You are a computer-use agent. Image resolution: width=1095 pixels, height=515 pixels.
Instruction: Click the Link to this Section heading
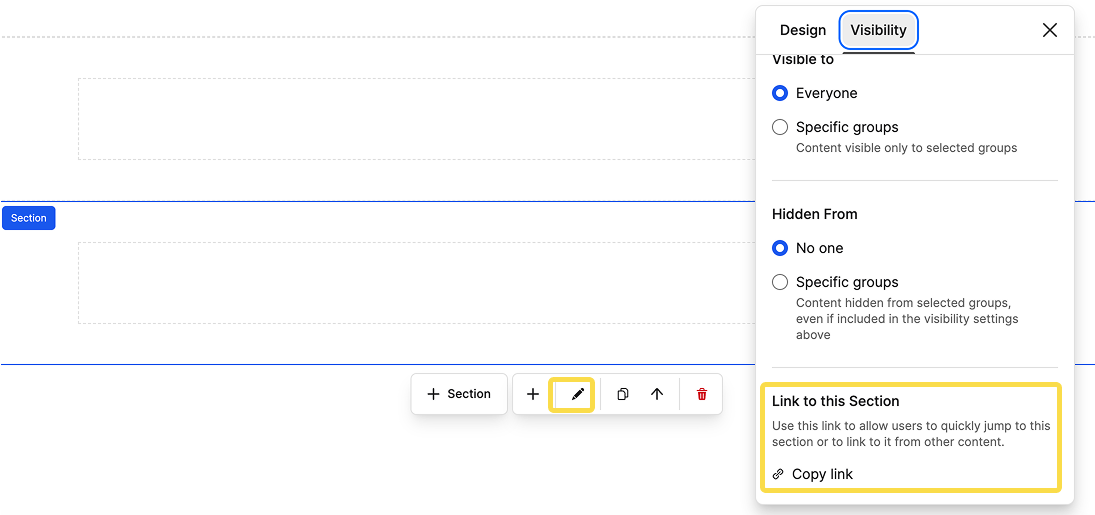[x=835, y=401]
